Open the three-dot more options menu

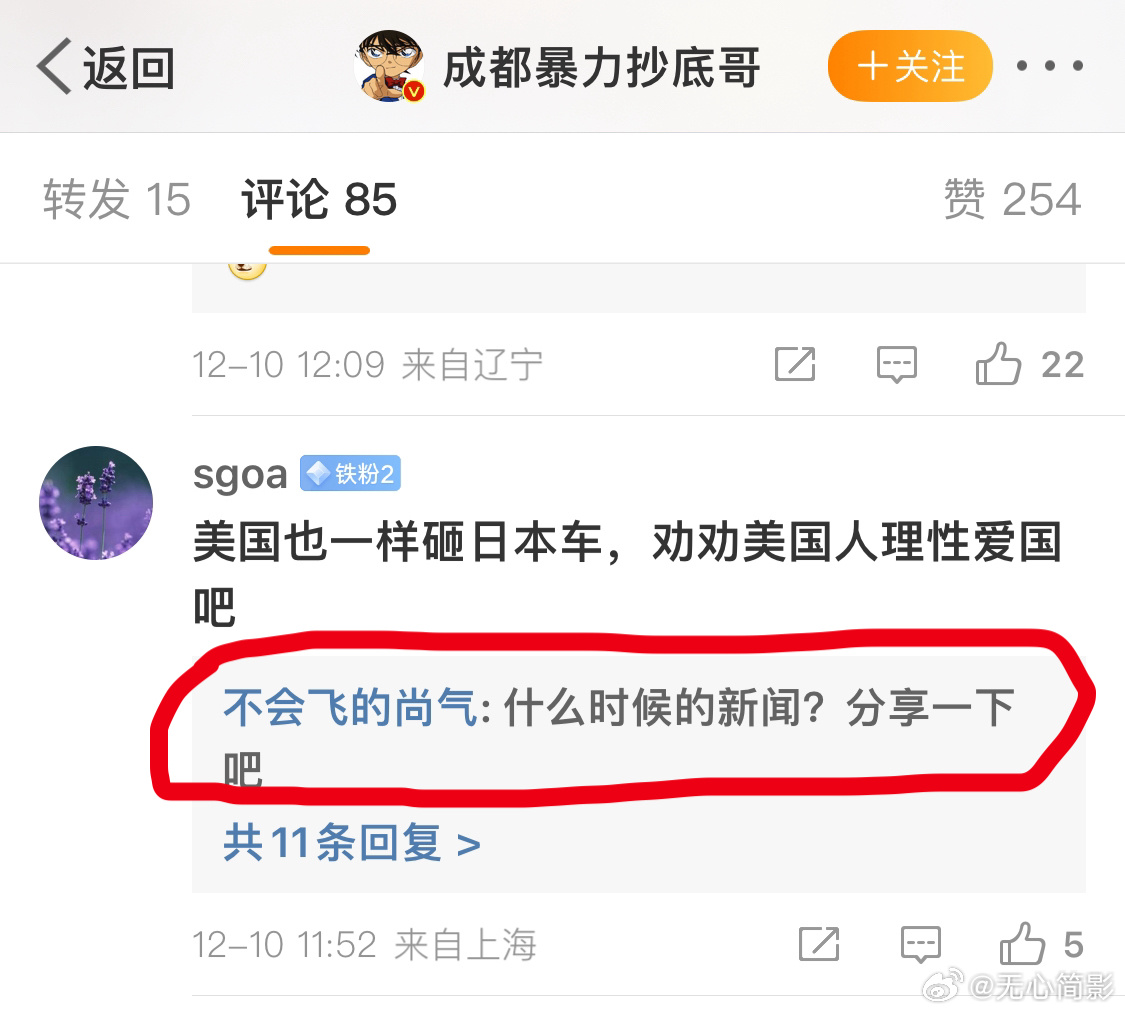(1050, 66)
